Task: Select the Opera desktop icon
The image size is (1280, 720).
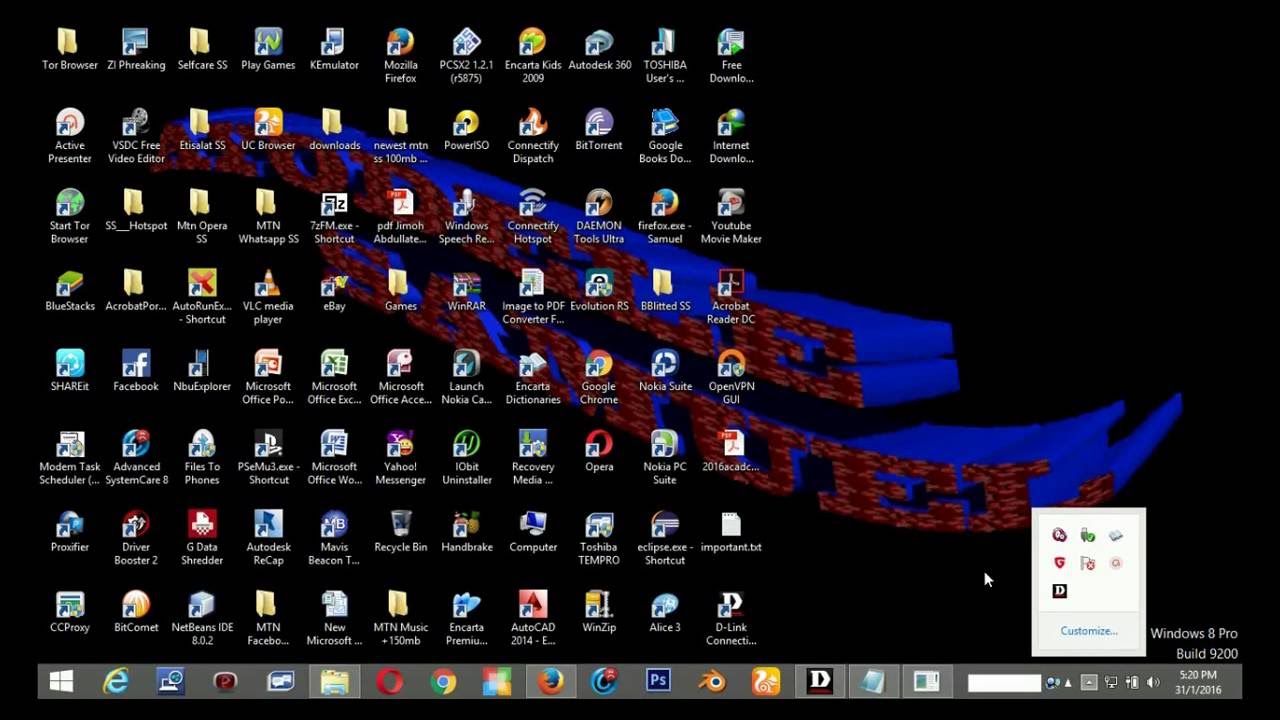Action: 599,452
